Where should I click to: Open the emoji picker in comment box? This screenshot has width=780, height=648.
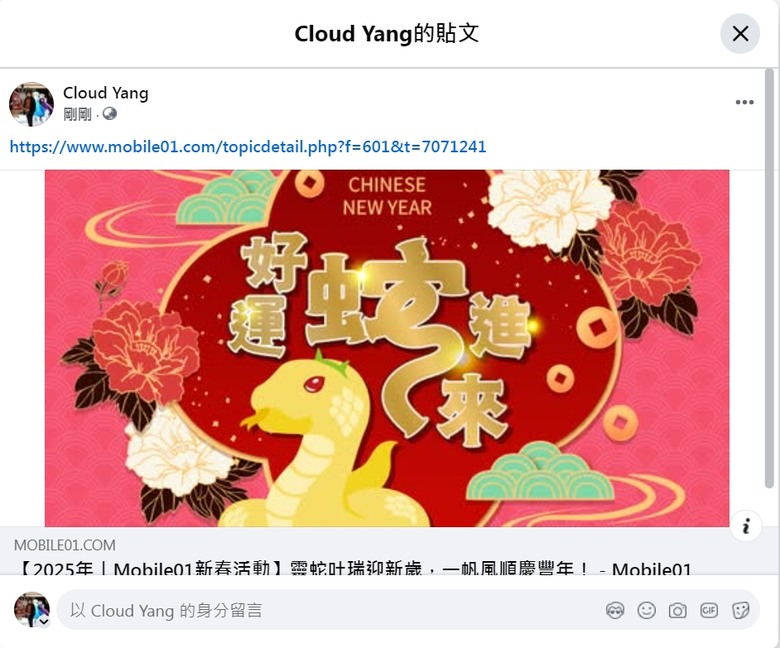point(646,610)
